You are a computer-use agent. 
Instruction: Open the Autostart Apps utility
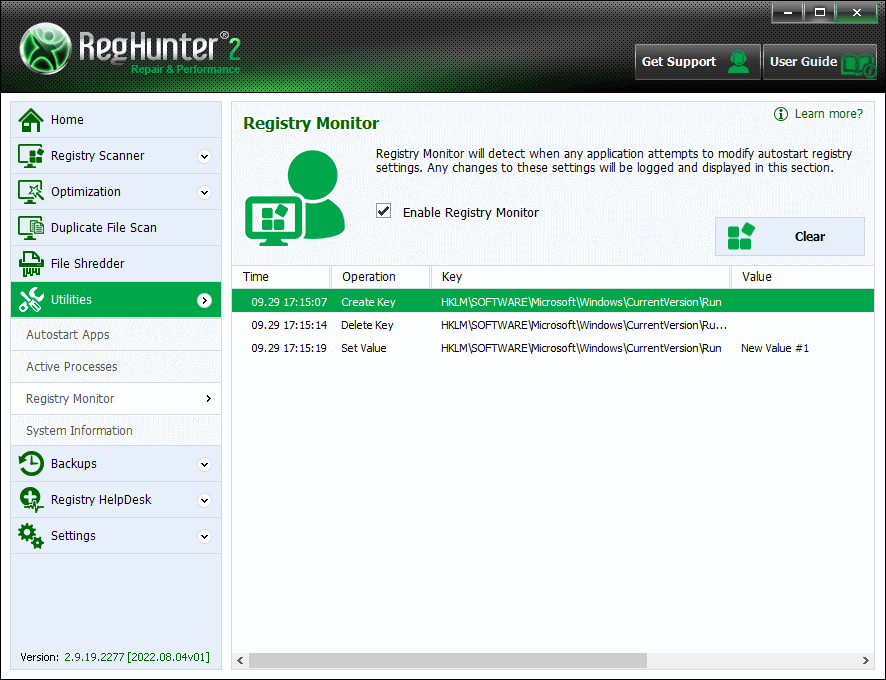click(x=68, y=335)
